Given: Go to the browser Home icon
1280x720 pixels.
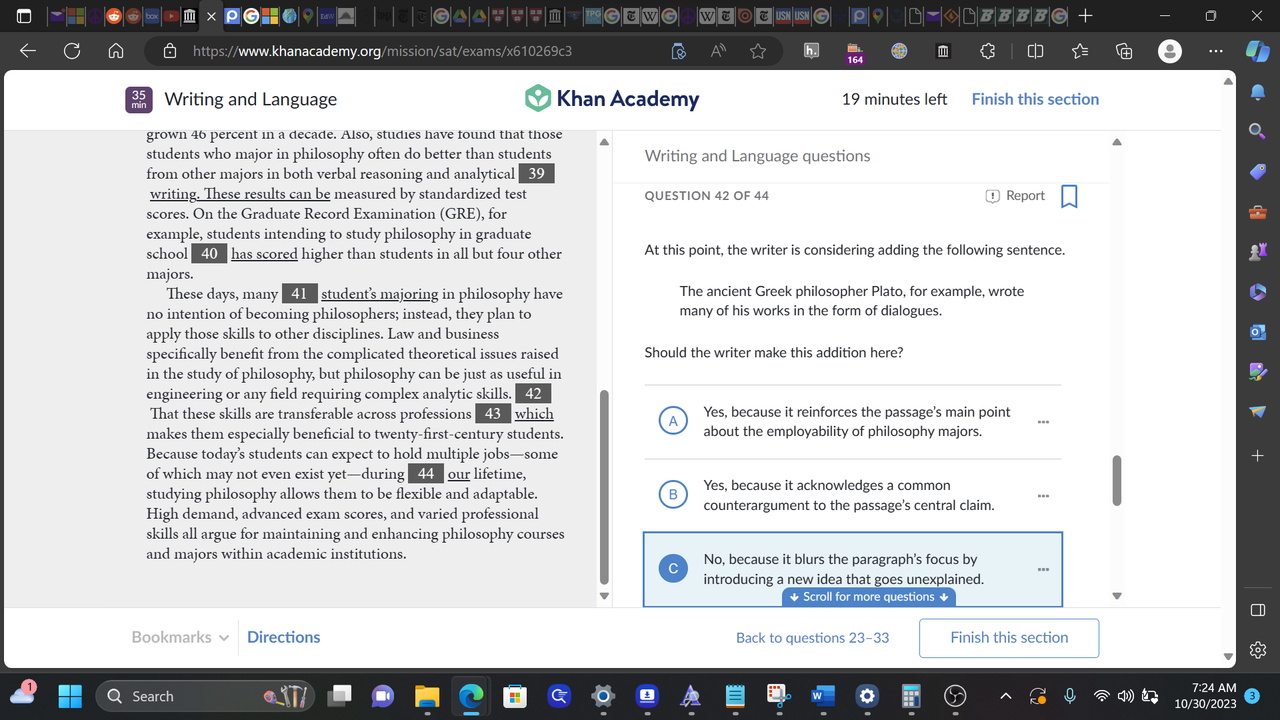Looking at the screenshot, I should [x=116, y=51].
